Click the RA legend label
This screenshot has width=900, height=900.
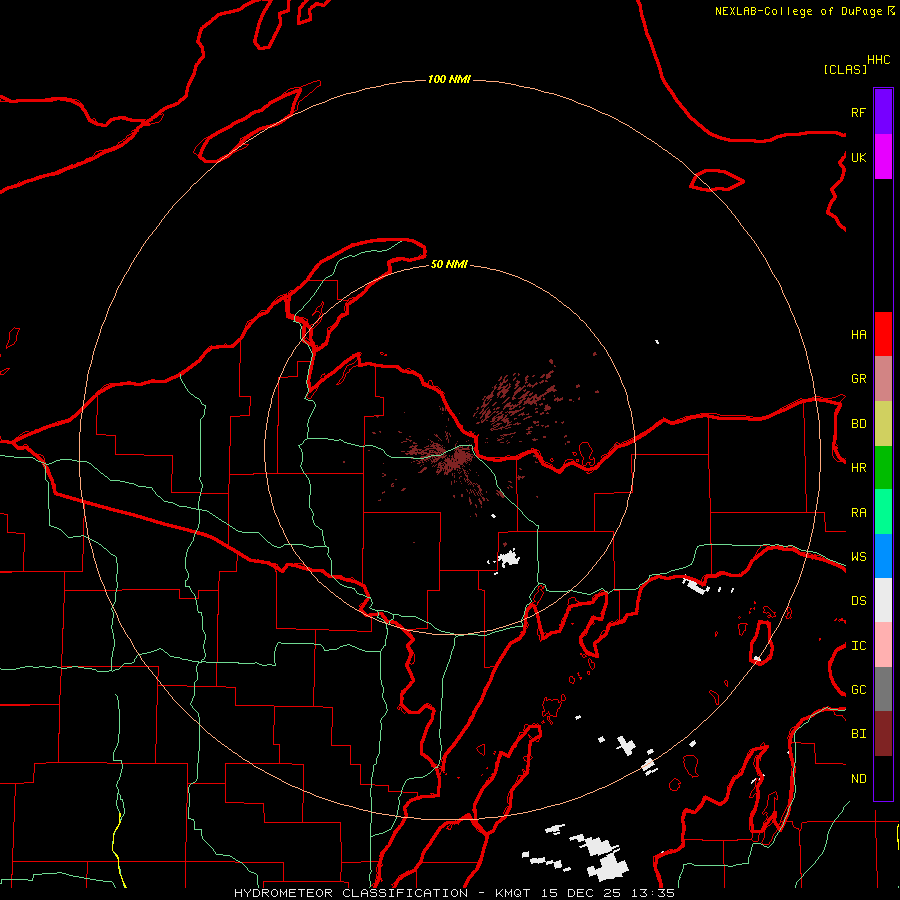(x=858, y=513)
